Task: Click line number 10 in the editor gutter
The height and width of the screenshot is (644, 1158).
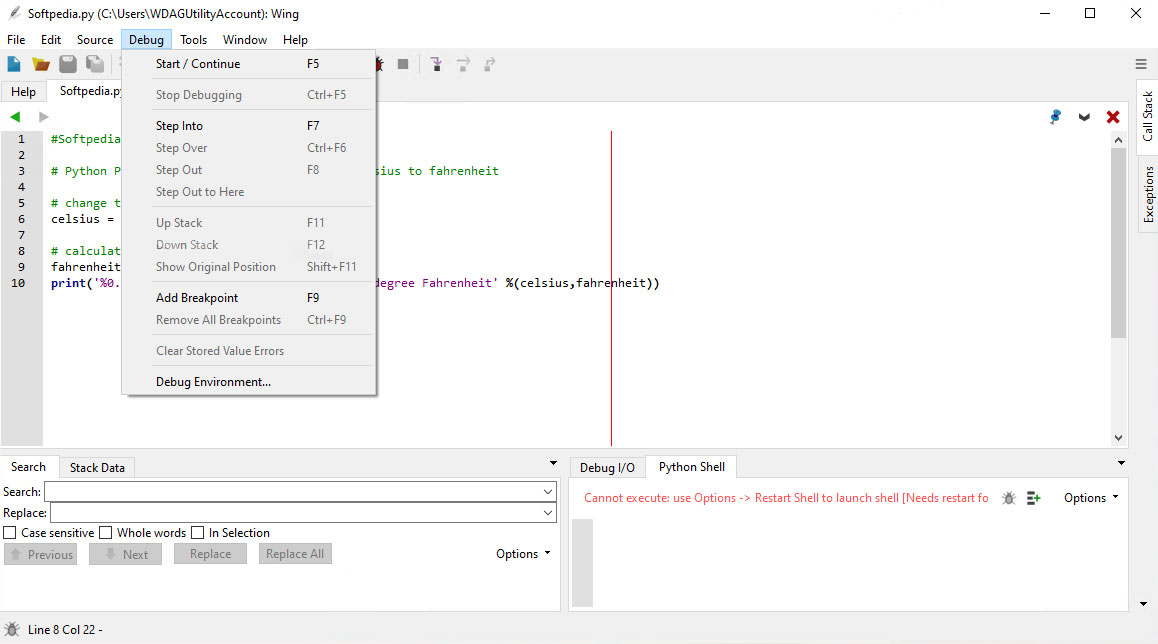Action: (18, 283)
